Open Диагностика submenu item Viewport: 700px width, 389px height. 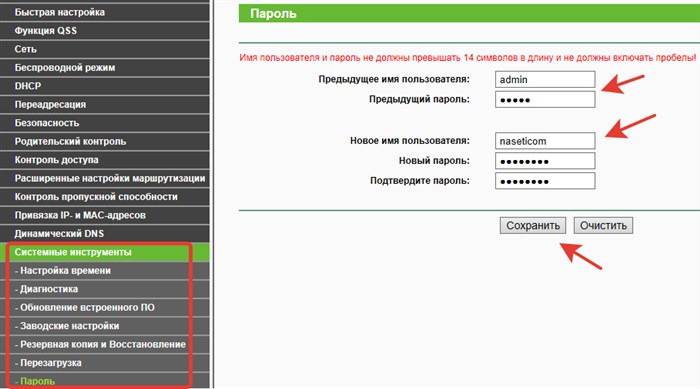tap(104, 289)
